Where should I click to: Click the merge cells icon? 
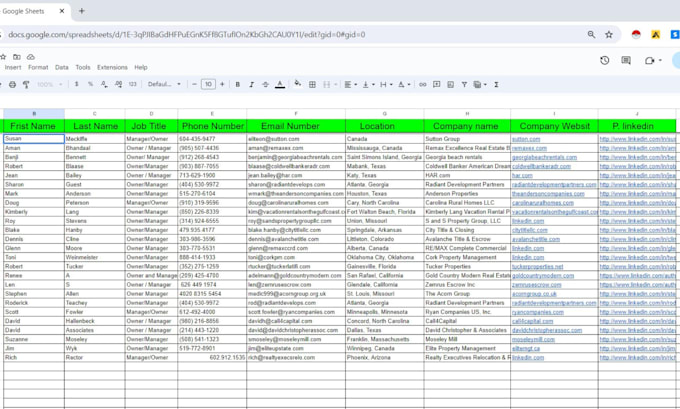[327, 85]
